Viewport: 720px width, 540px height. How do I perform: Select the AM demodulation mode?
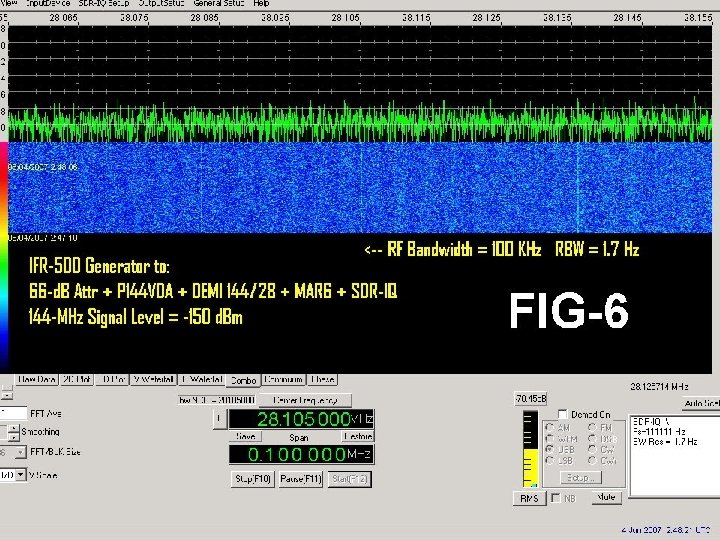point(550,428)
